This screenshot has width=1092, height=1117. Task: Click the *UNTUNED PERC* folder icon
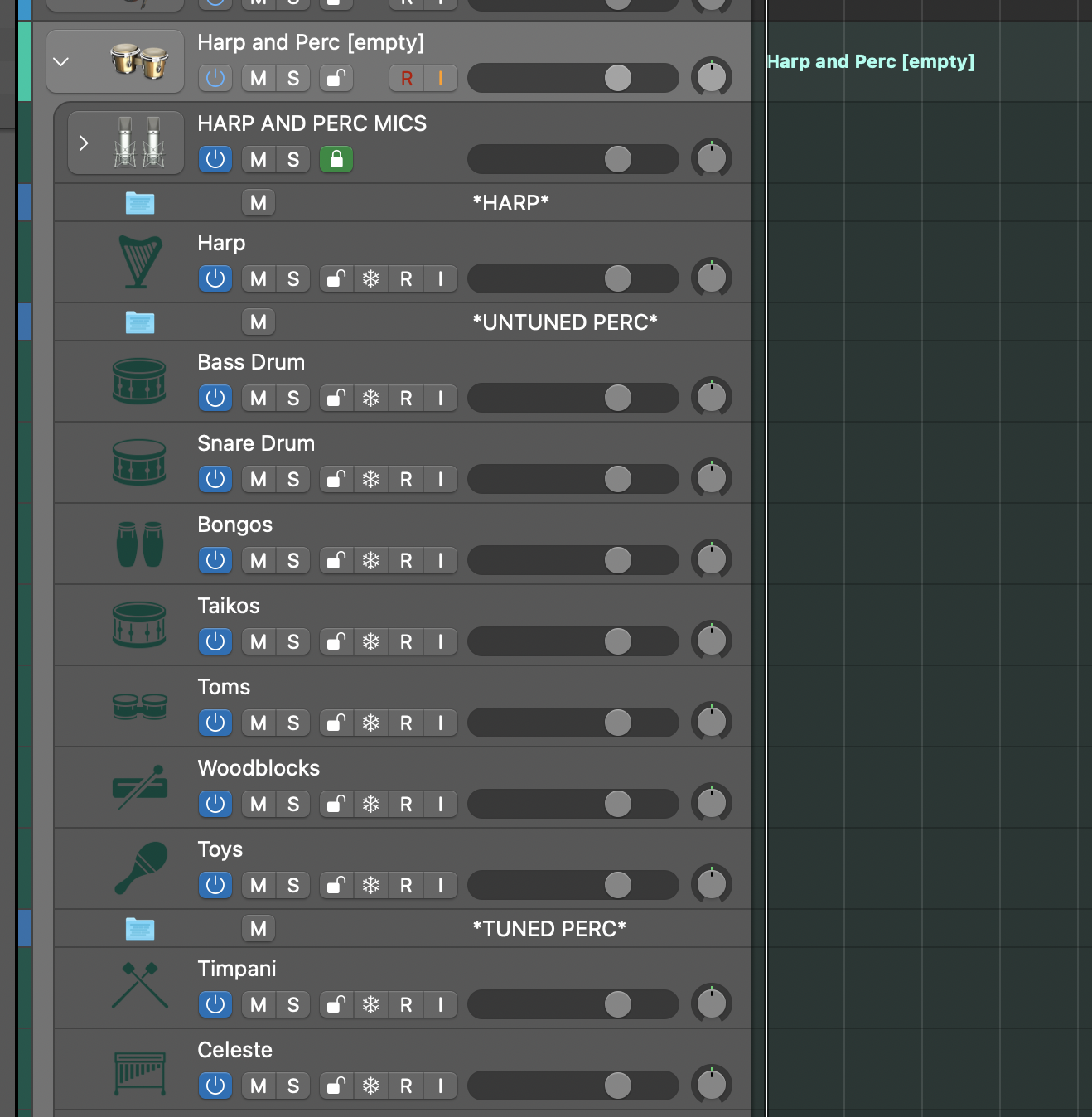coord(140,322)
